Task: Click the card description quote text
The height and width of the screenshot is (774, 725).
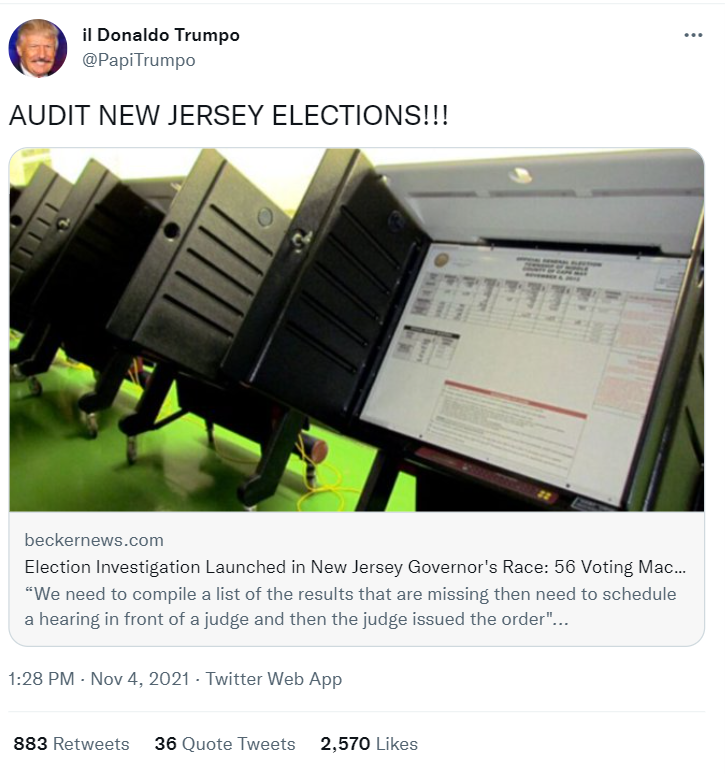Action: [350, 606]
